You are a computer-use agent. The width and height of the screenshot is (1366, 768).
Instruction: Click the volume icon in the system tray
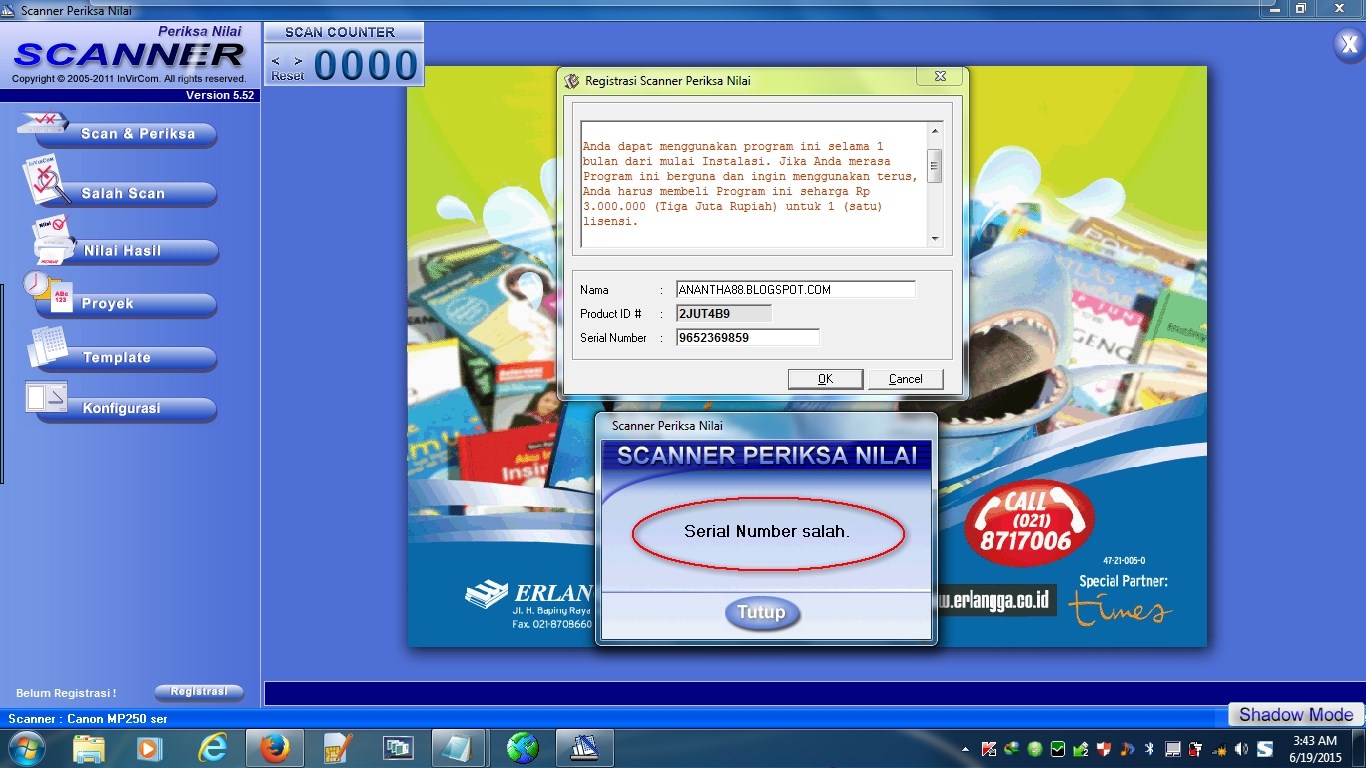click(x=1242, y=749)
